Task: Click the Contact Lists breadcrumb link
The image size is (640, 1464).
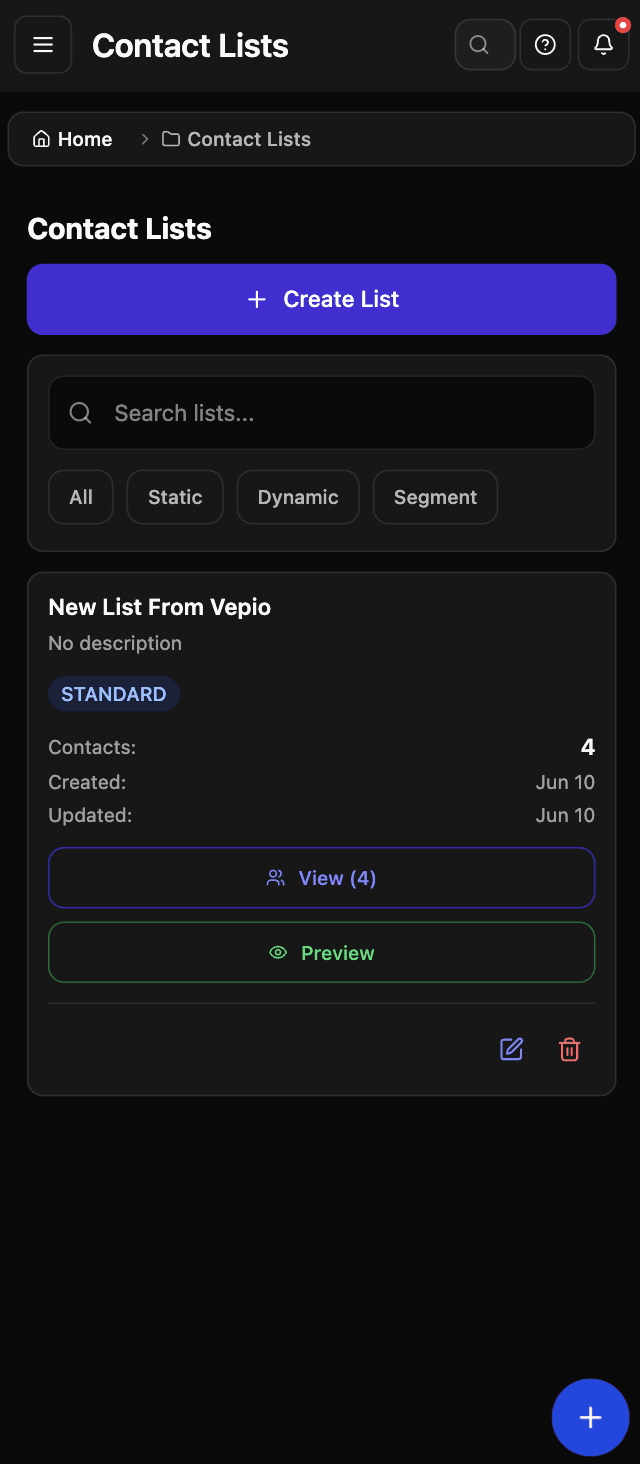Action: [249, 139]
